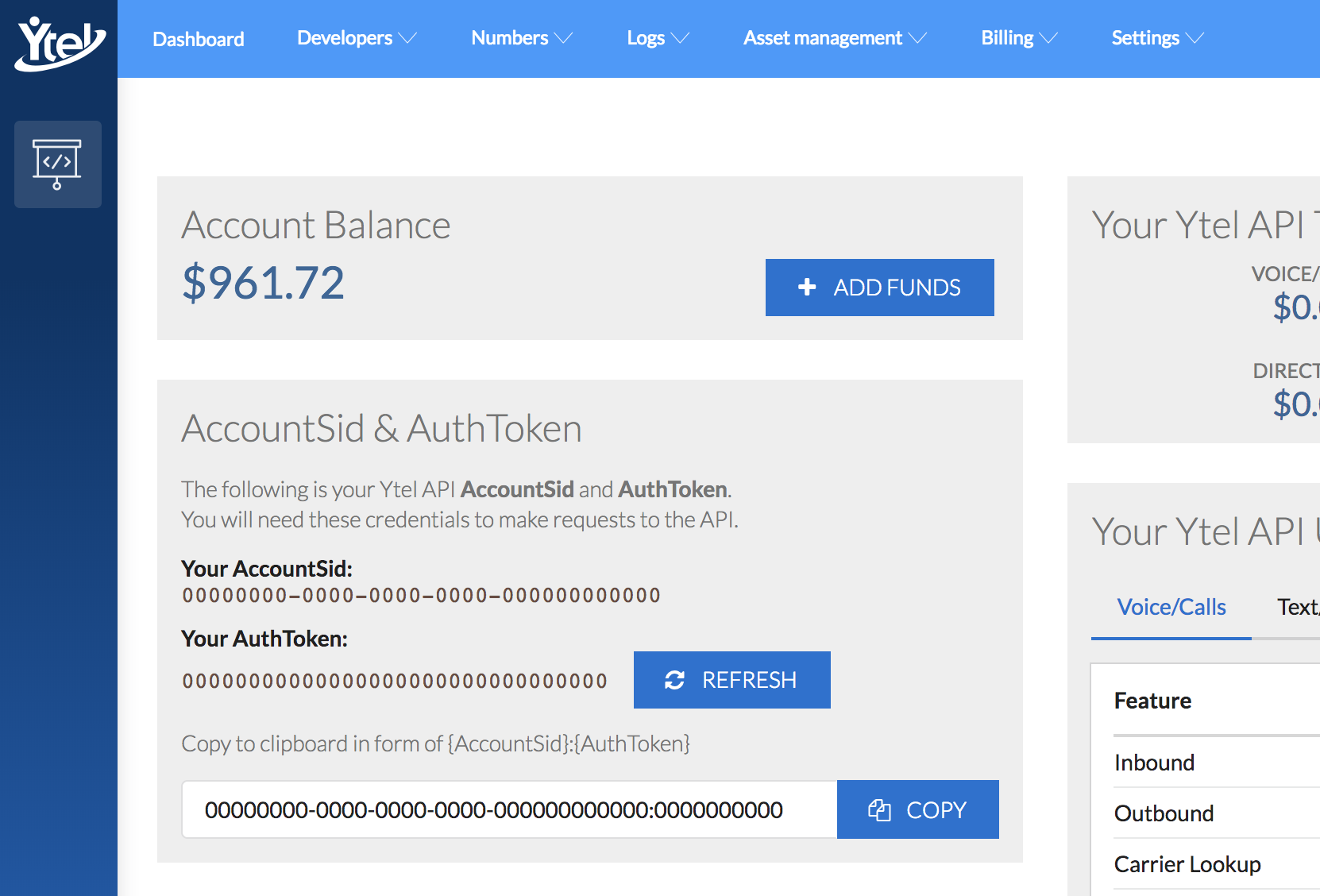Screen dimensions: 1320x896
Task: Click the AccountSid & AuthToken heading
Action: point(382,429)
